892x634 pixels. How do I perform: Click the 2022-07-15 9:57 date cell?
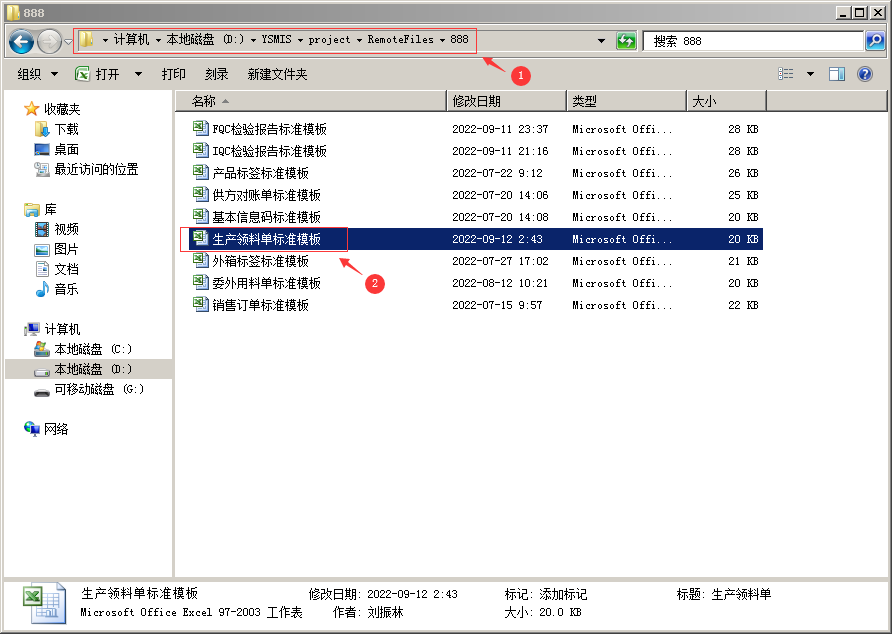coord(497,305)
